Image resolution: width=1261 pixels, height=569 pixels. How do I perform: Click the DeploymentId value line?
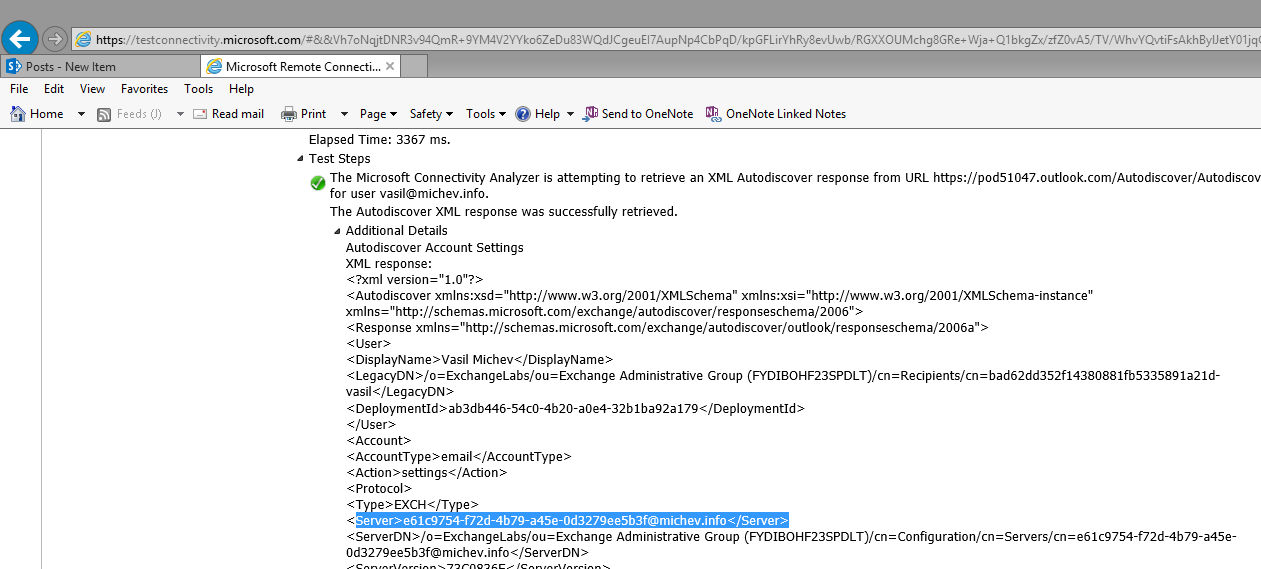coord(575,408)
